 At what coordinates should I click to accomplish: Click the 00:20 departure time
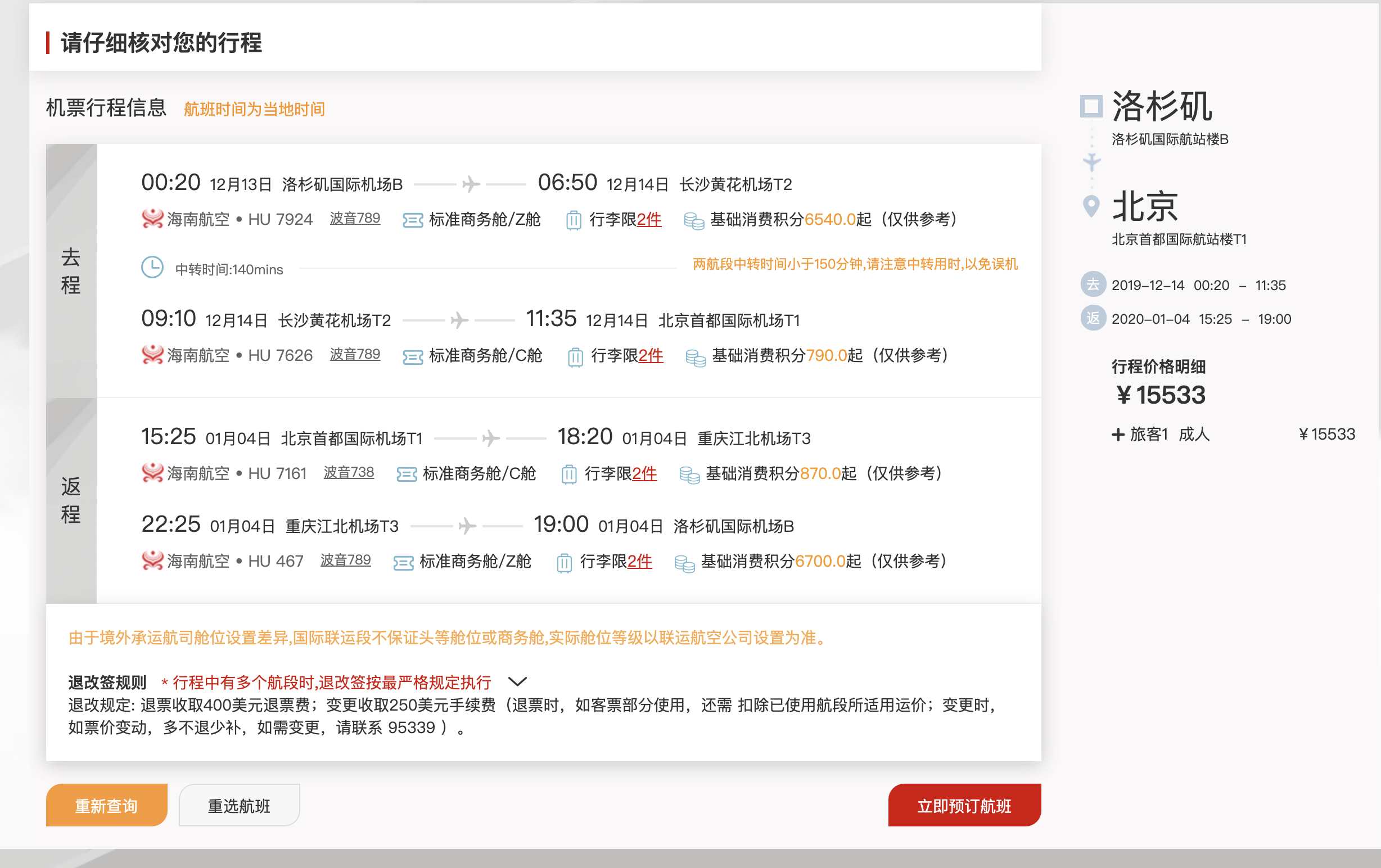(171, 182)
